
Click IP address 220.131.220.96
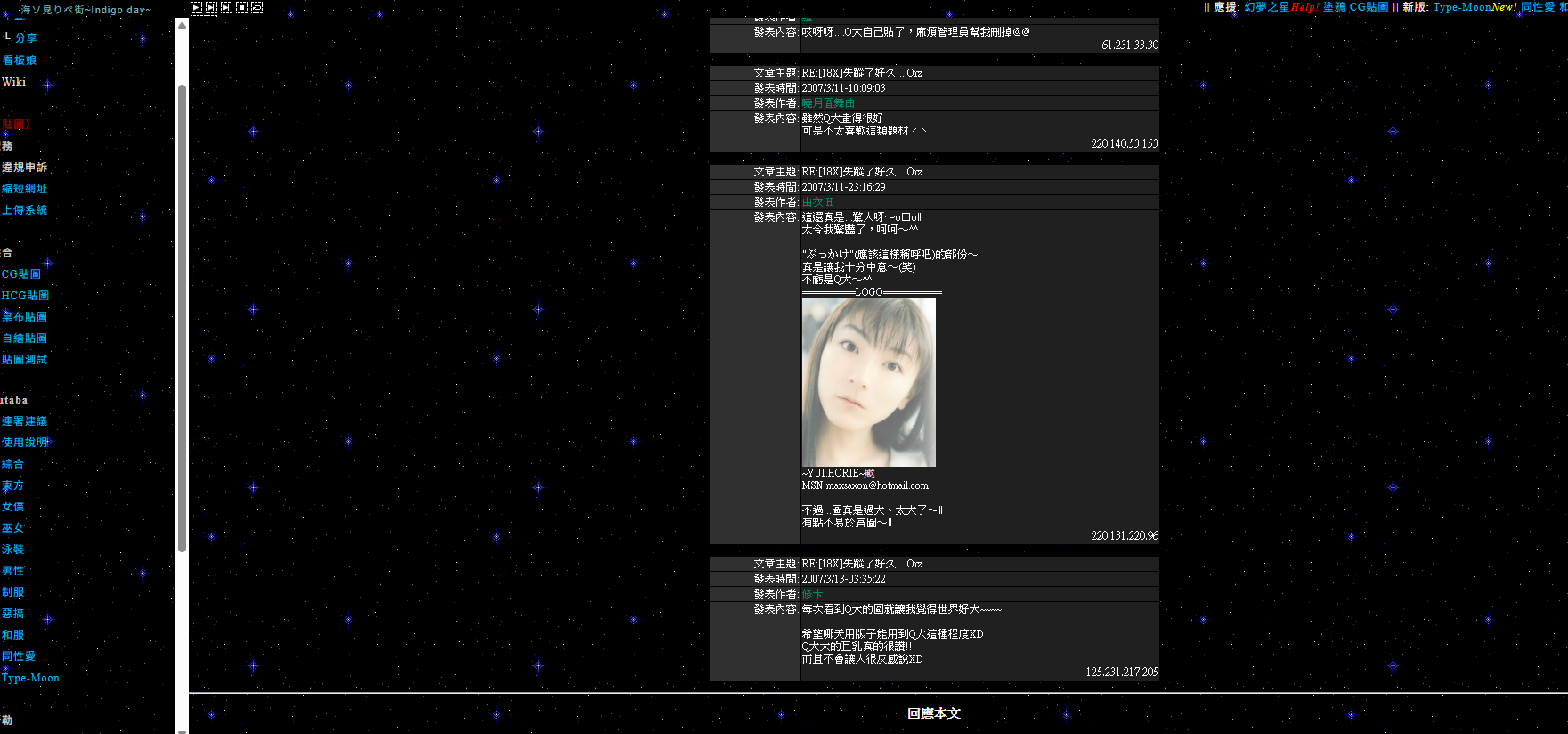click(x=1125, y=536)
